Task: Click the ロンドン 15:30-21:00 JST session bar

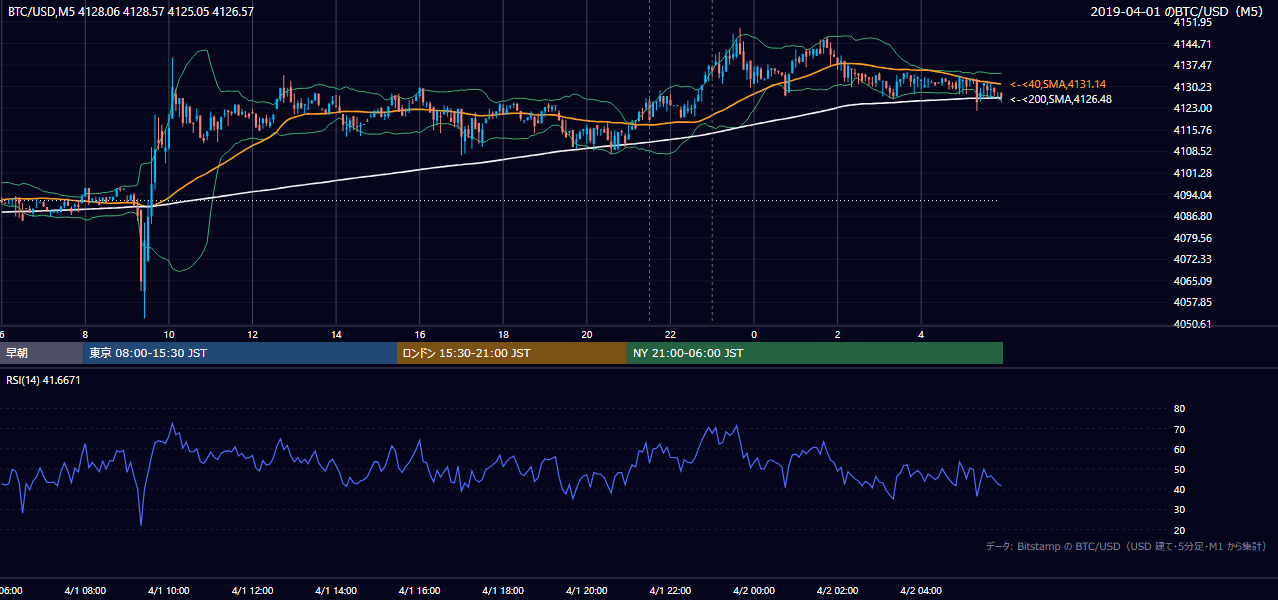Action: pyautogui.click(x=512, y=353)
